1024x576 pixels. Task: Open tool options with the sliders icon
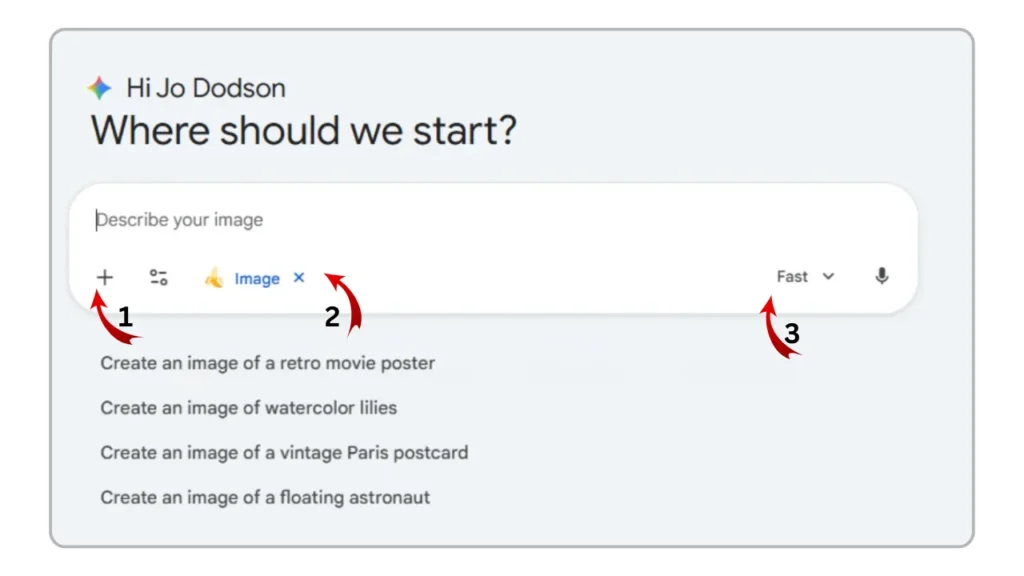coord(156,277)
